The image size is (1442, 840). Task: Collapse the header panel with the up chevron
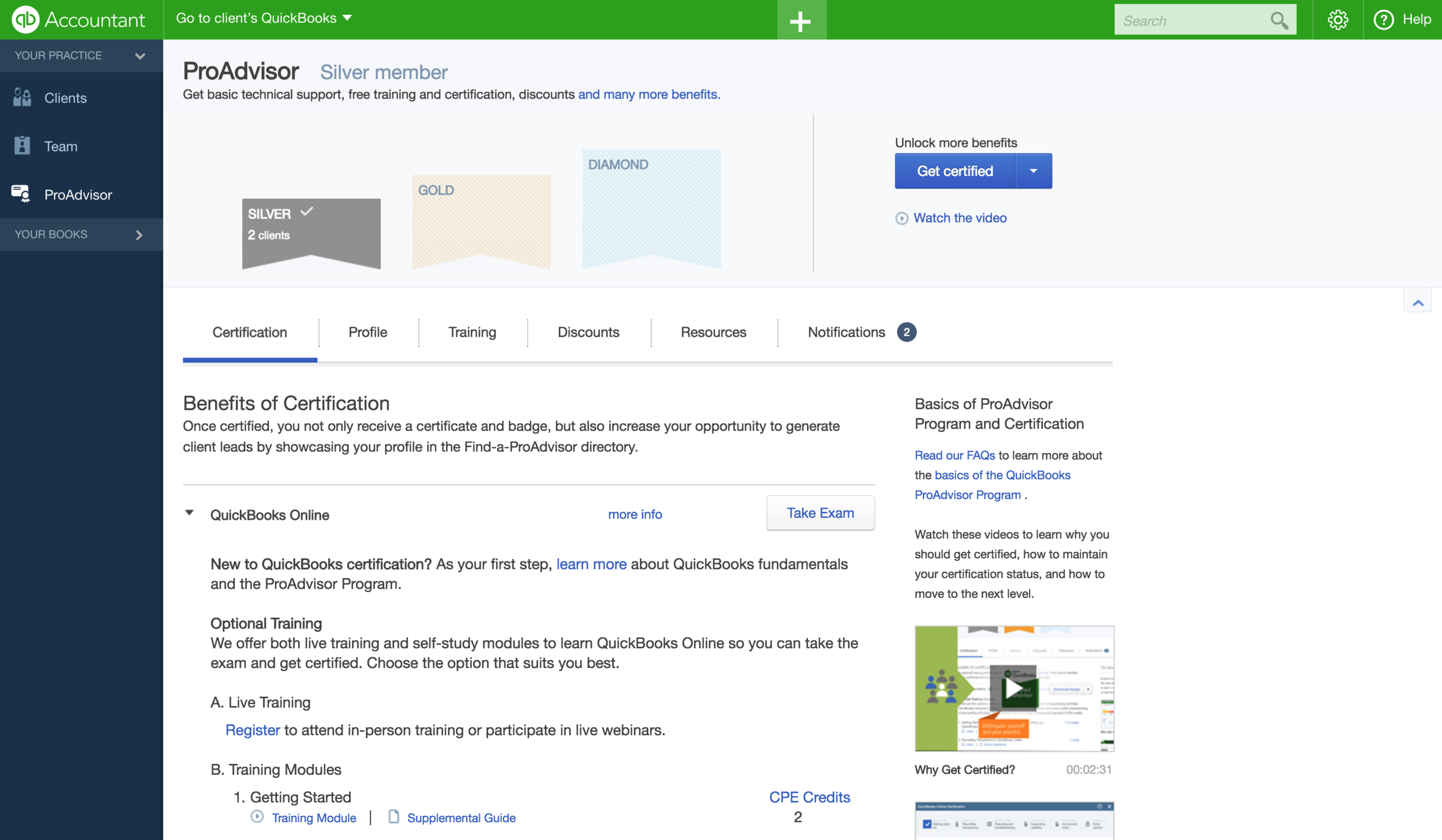click(1417, 302)
